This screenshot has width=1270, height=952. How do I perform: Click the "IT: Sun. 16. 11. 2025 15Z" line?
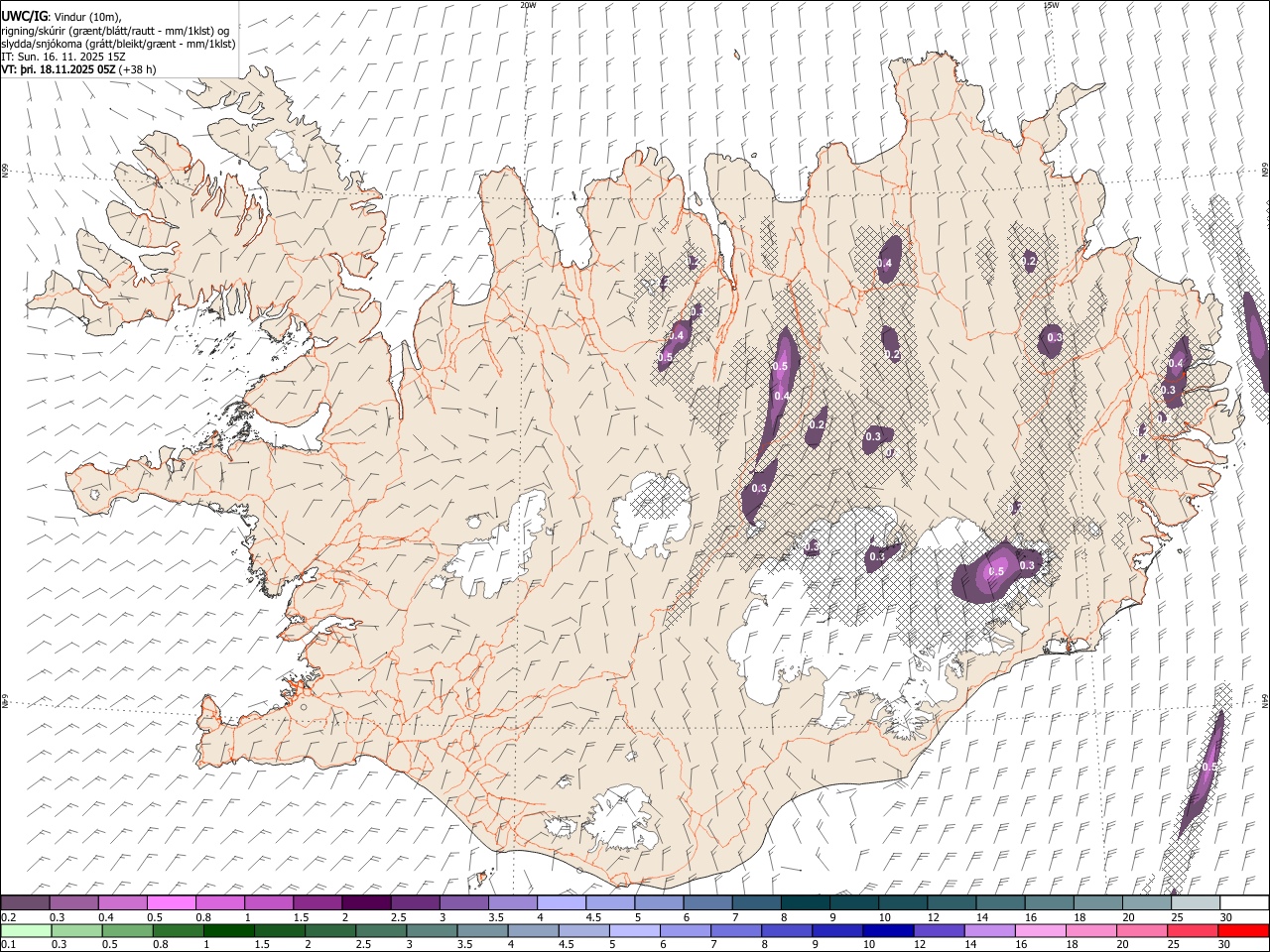[63, 57]
